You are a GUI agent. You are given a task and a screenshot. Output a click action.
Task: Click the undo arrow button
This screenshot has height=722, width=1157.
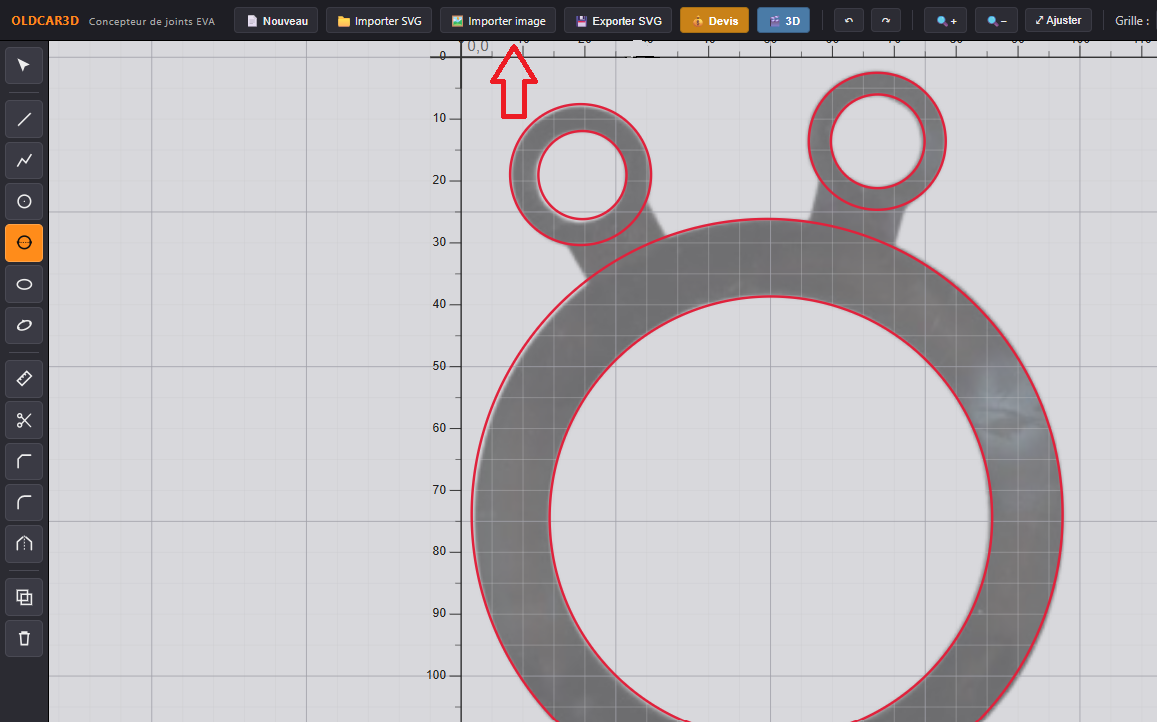coord(849,21)
